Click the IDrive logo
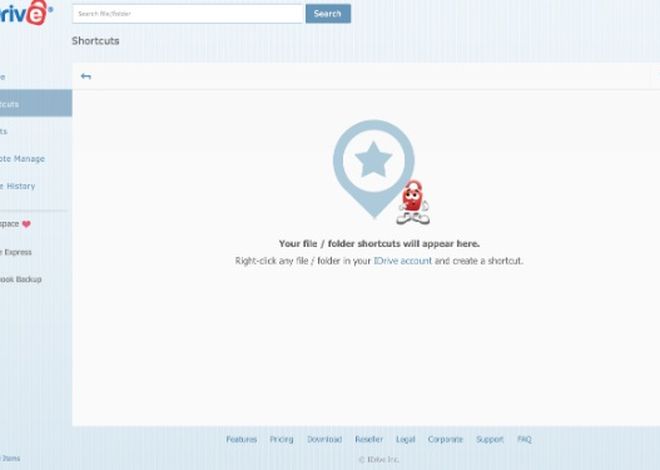 click(25, 13)
